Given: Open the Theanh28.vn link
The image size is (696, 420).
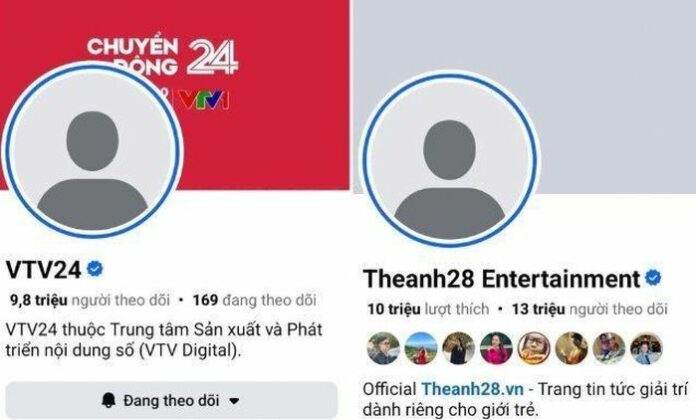Looking at the screenshot, I should click(x=472, y=389).
